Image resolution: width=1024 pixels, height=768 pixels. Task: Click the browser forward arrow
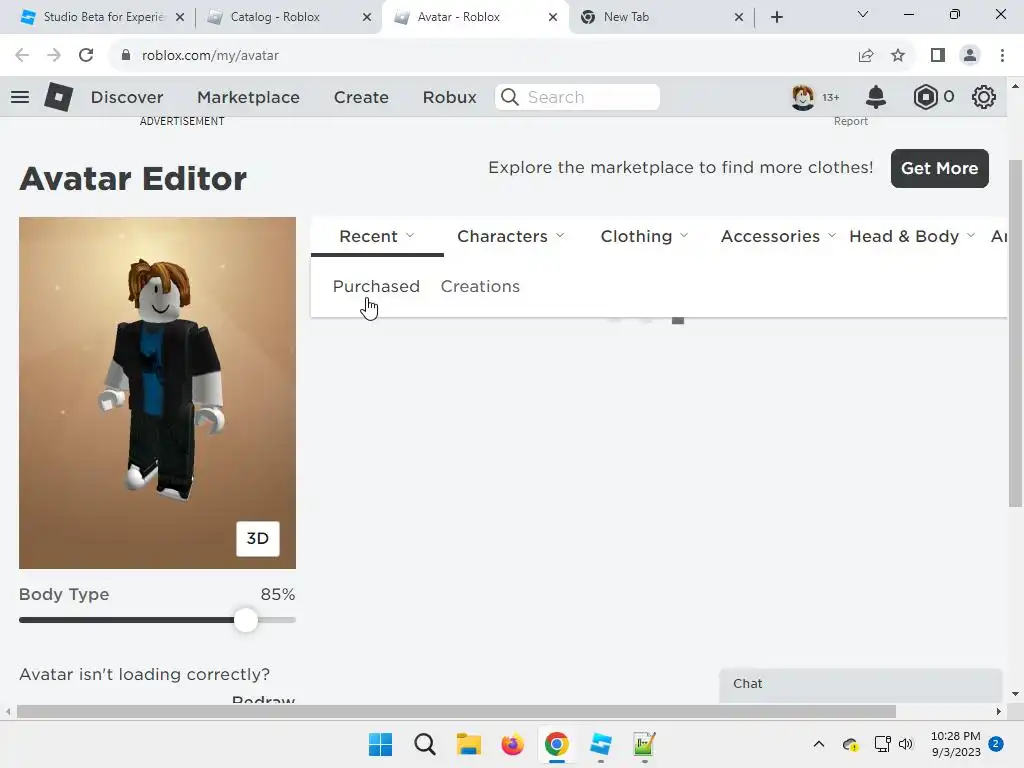pyautogui.click(x=54, y=56)
